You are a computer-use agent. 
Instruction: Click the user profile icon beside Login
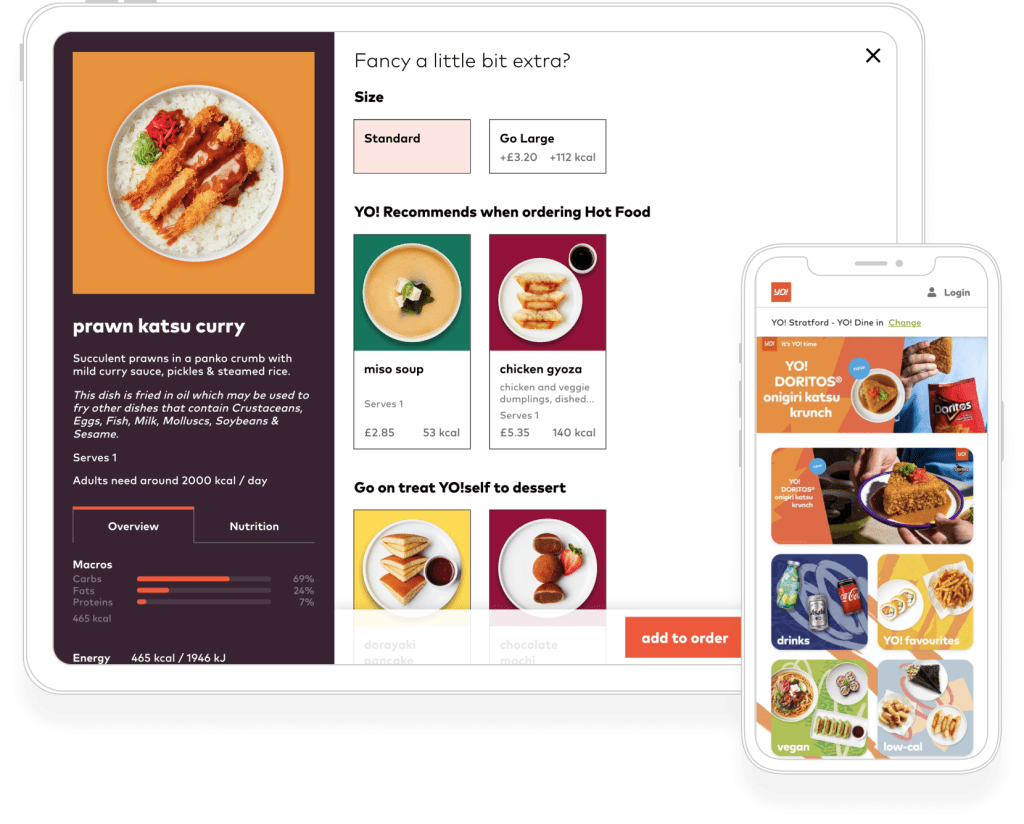[932, 293]
